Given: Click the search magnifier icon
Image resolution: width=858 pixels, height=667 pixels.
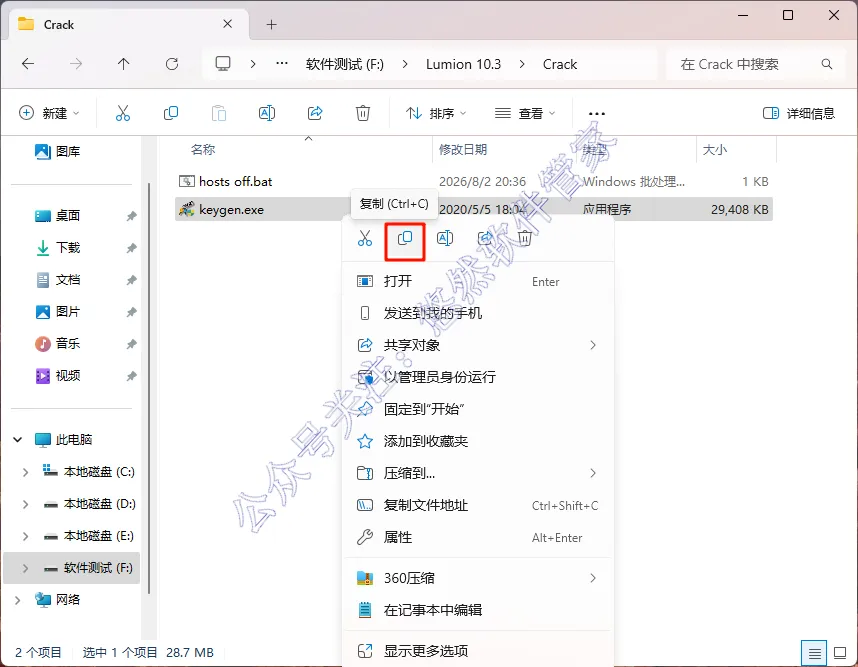Looking at the screenshot, I should pyautogui.click(x=827, y=64).
